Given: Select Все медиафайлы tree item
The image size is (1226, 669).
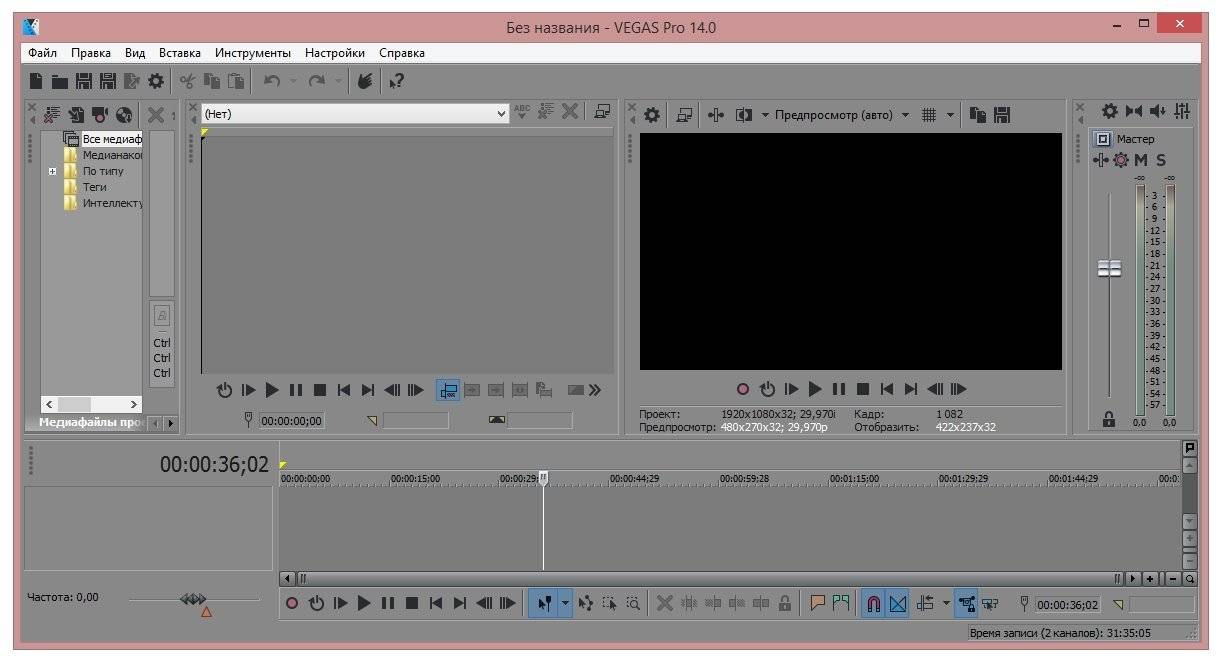Looking at the screenshot, I should (x=112, y=139).
